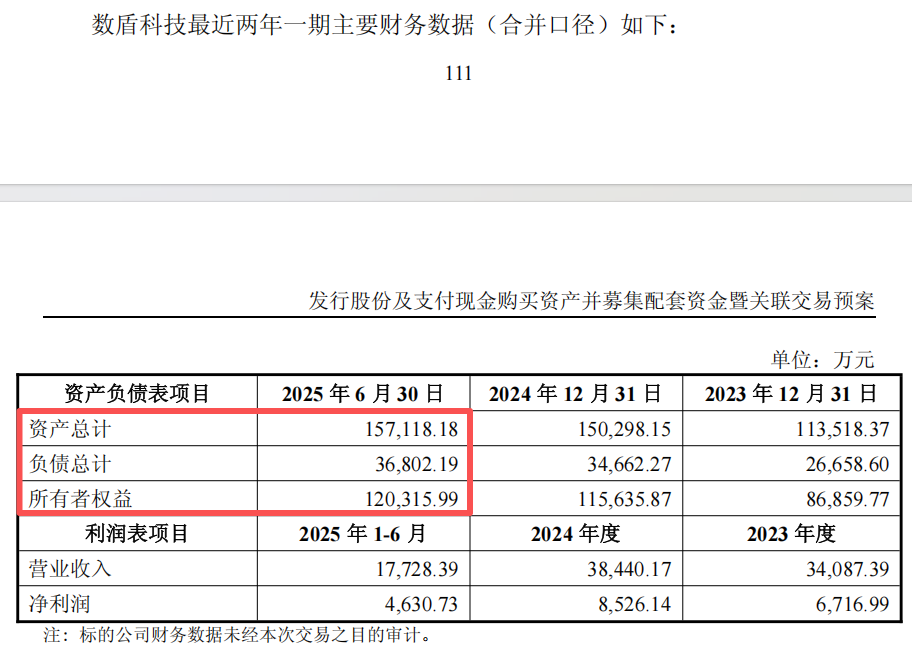This screenshot has height=647, width=912.
Task: Click the value 34,087.39
Action: coord(847,569)
